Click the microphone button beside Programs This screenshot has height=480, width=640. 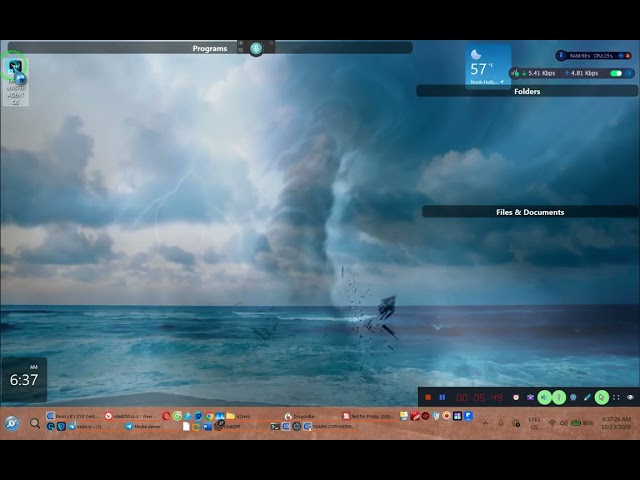tap(256, 49)
